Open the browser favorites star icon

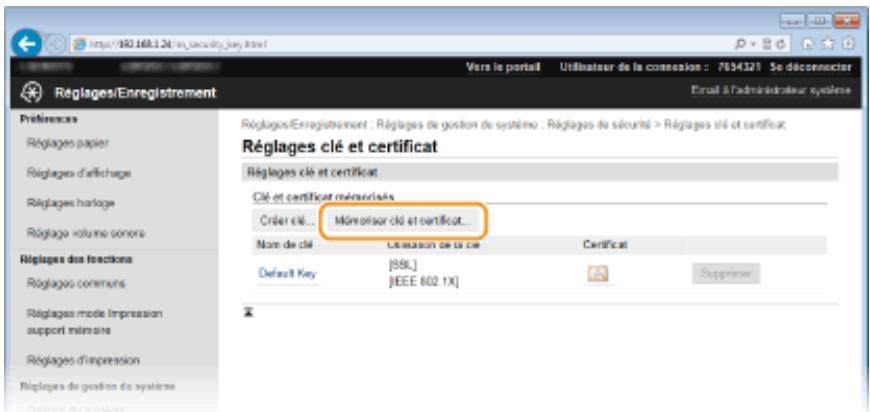829,44
